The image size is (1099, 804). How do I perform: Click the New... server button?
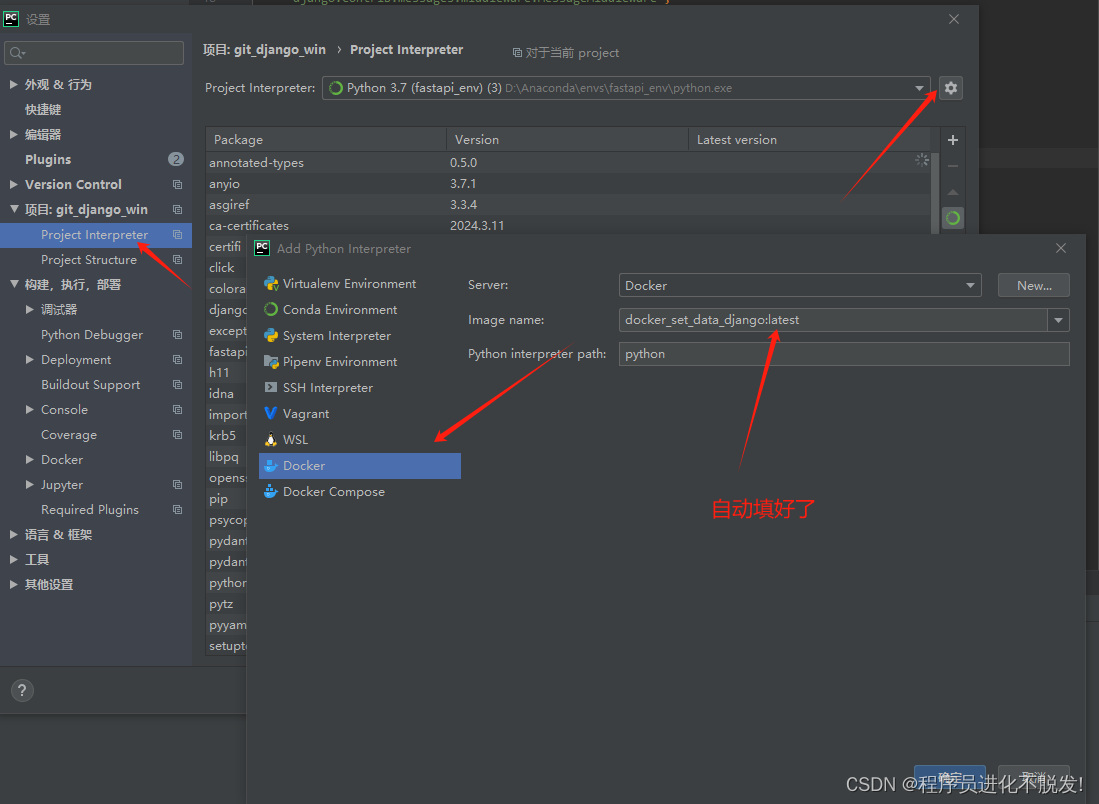[x=1034, y=285]
